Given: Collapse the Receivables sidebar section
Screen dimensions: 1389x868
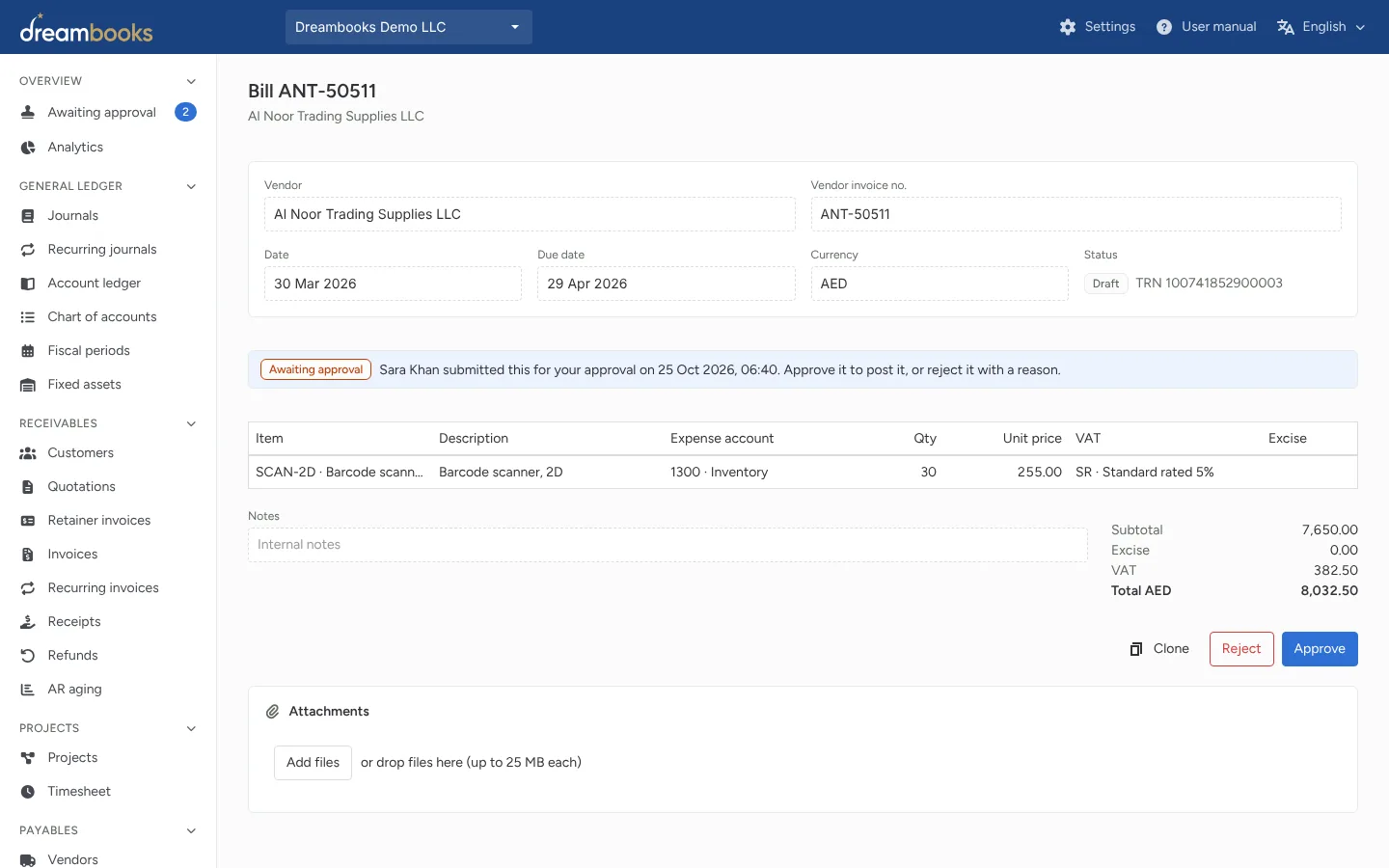Looking at the screenshot, I should click(x=191, y=423).
